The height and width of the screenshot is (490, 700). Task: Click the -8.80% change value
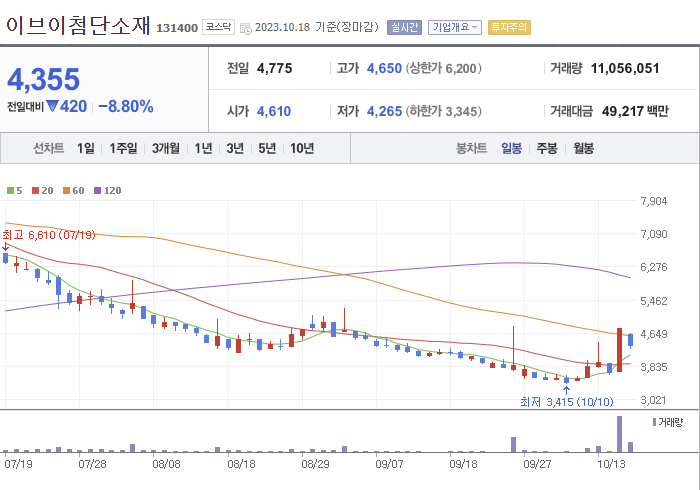pyautogui.click(x=125, y=107)
